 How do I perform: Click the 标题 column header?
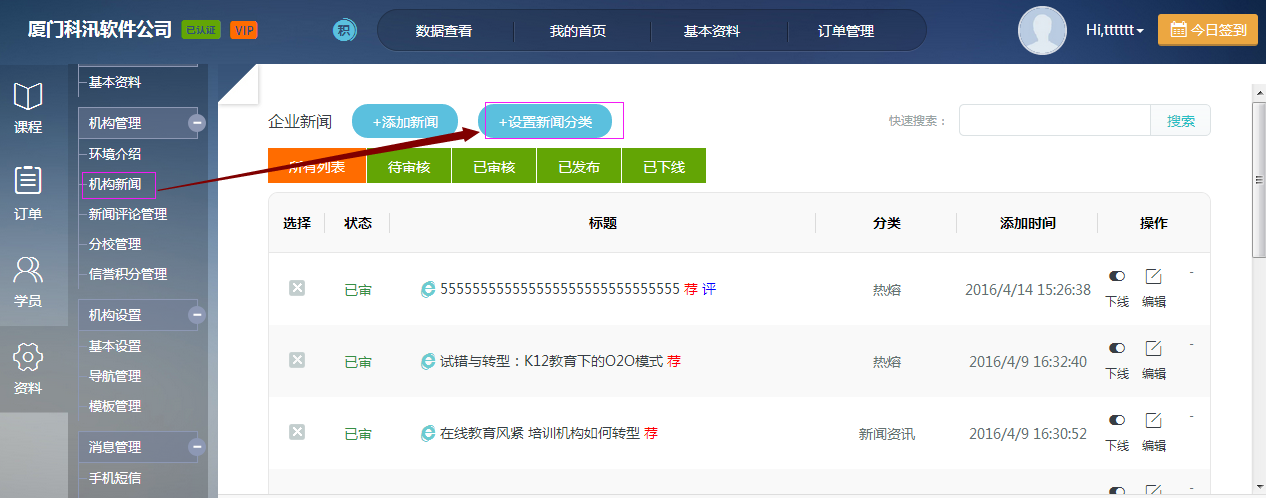point(603,223)
